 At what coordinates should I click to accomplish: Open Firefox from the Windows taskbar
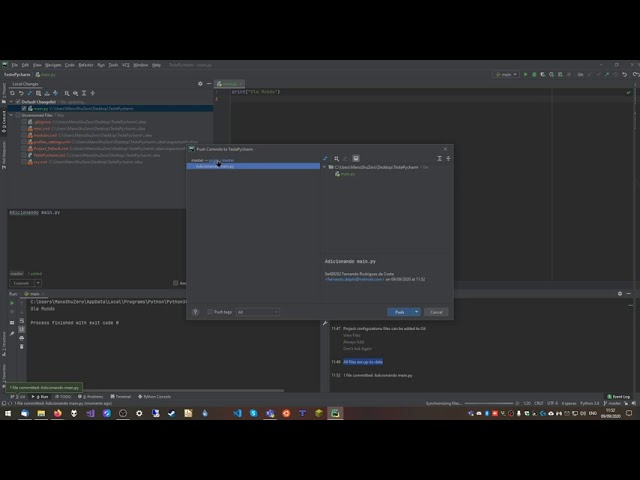[58, 413]
